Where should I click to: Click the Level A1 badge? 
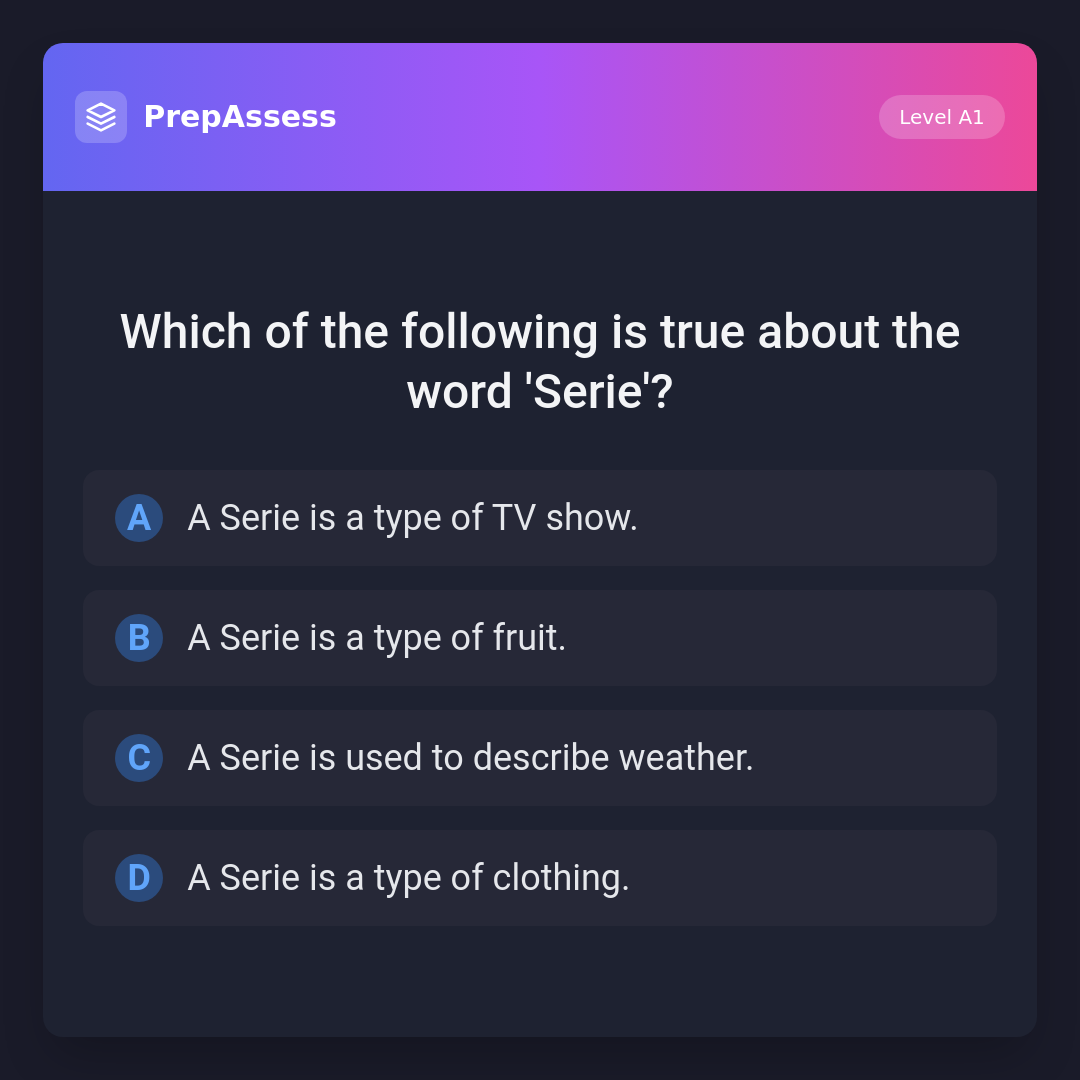(x=941, y=117)
